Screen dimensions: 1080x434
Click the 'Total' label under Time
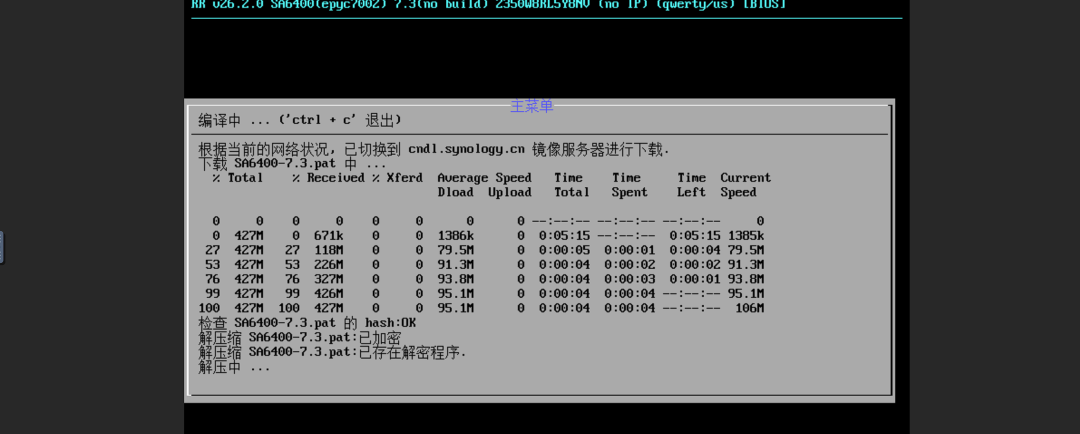(x=572, y=192)
